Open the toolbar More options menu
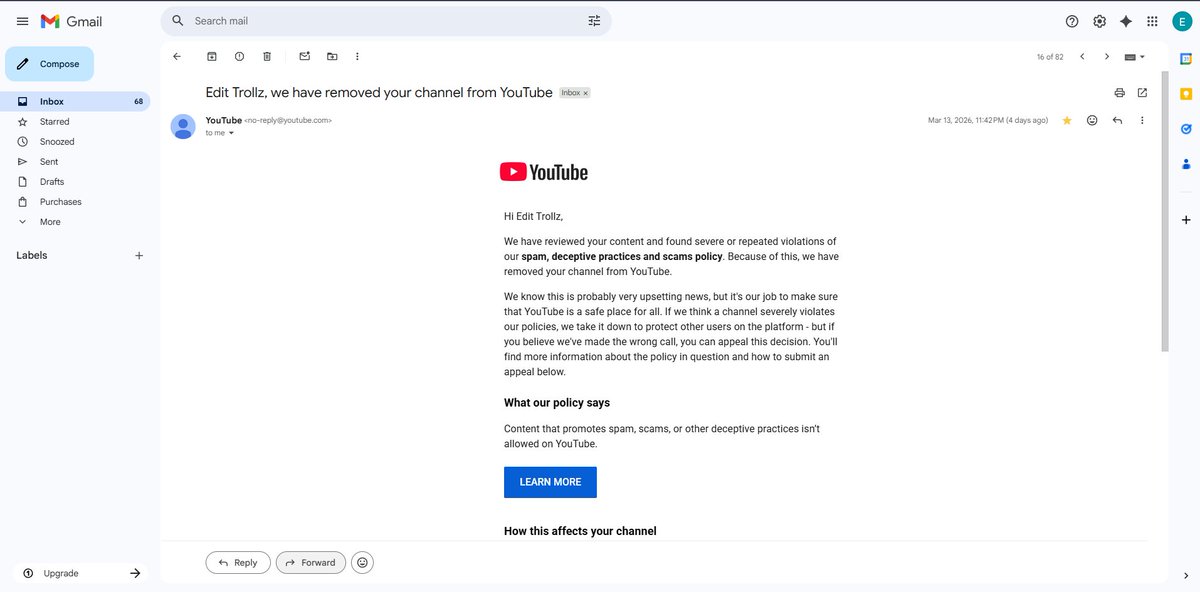Screen dimensions: 1200x592 [358, 57]
